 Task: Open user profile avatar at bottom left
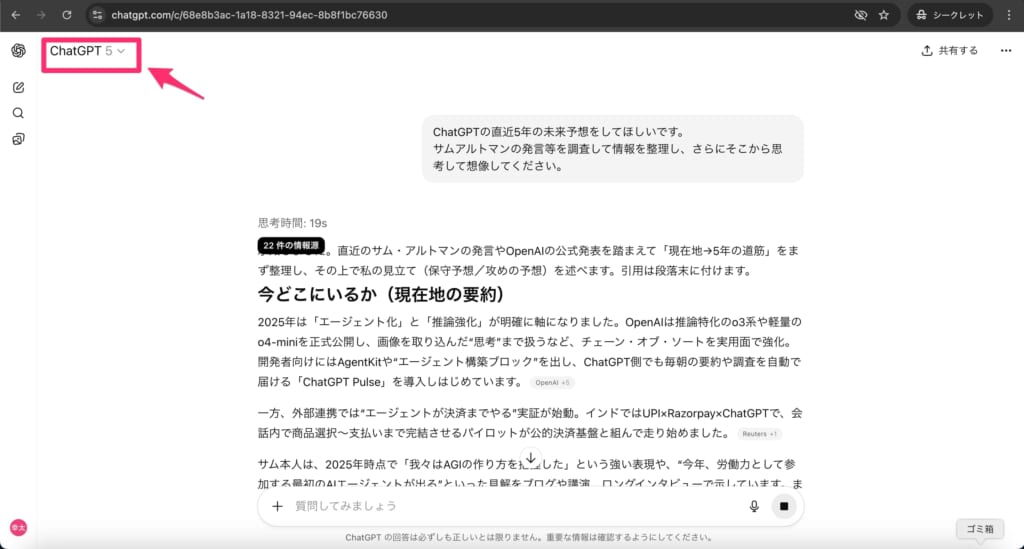(18, 527)
